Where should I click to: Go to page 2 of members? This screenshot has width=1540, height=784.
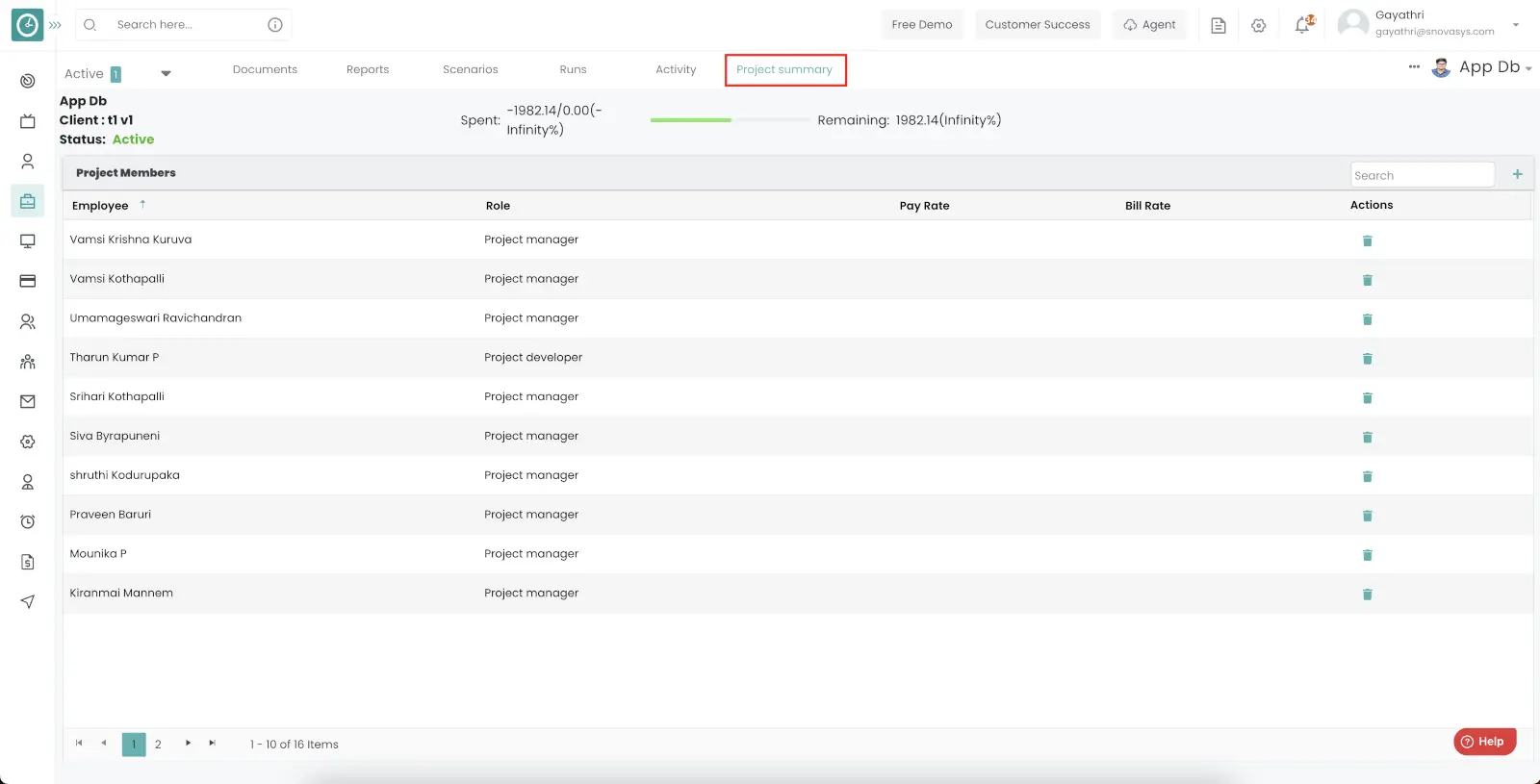[158, 744]
